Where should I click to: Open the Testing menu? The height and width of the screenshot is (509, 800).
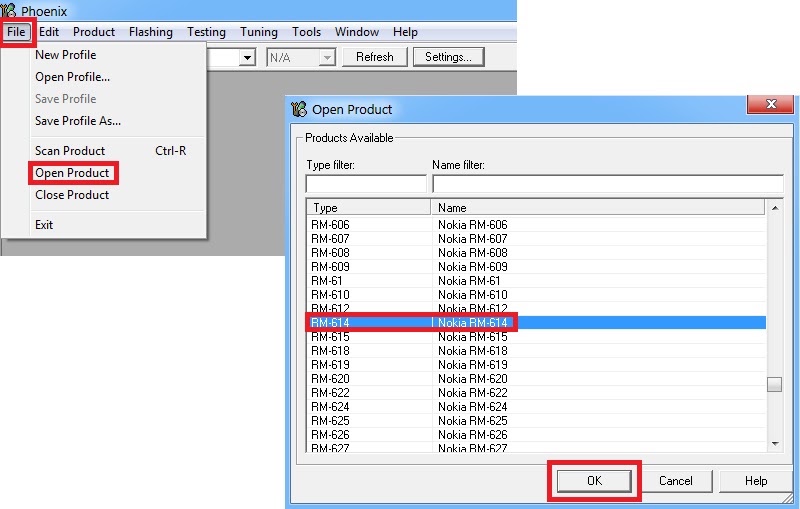[x=206, y=32]
